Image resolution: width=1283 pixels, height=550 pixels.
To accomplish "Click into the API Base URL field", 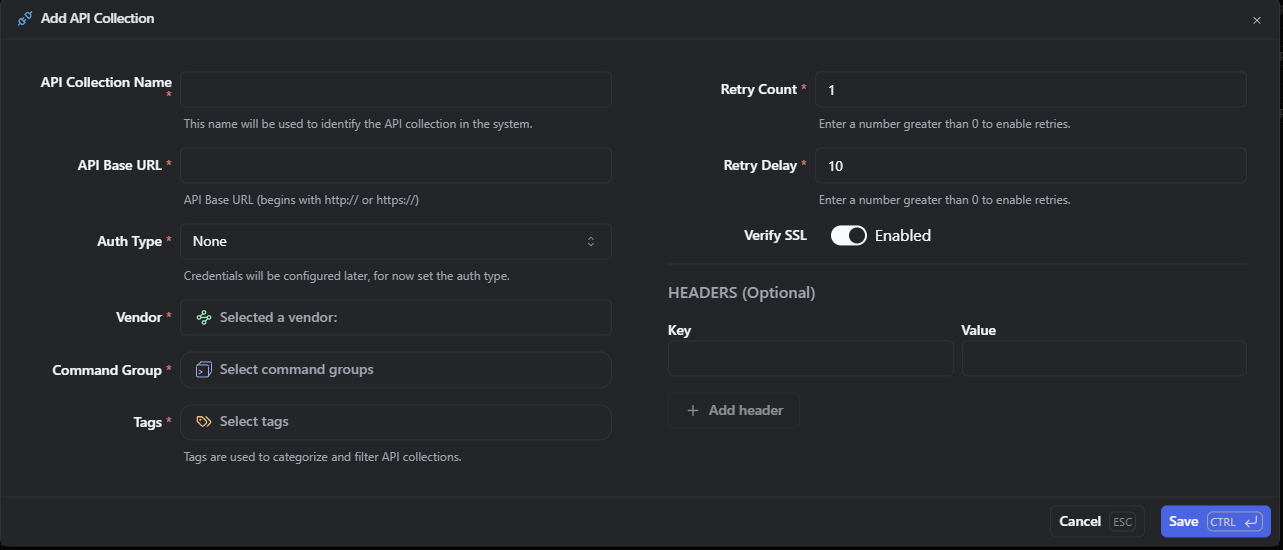I will (395, 165).
